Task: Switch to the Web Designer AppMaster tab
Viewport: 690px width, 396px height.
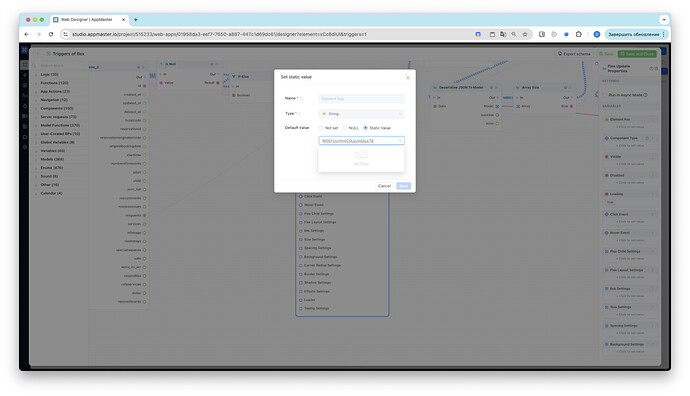Action: 86,20
